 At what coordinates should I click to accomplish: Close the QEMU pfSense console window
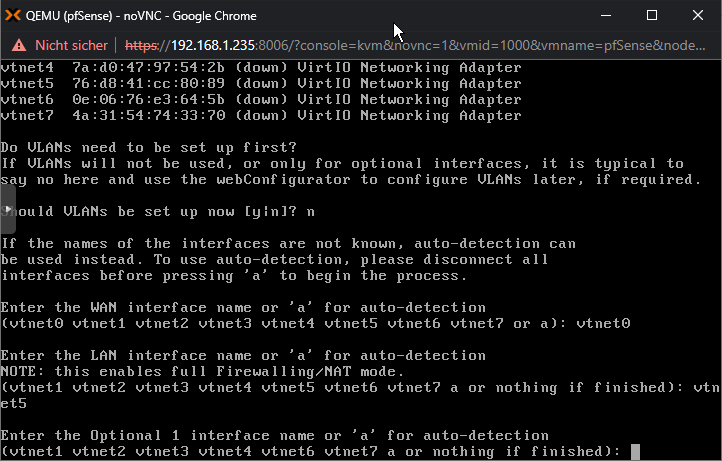[x=698, y=16]
